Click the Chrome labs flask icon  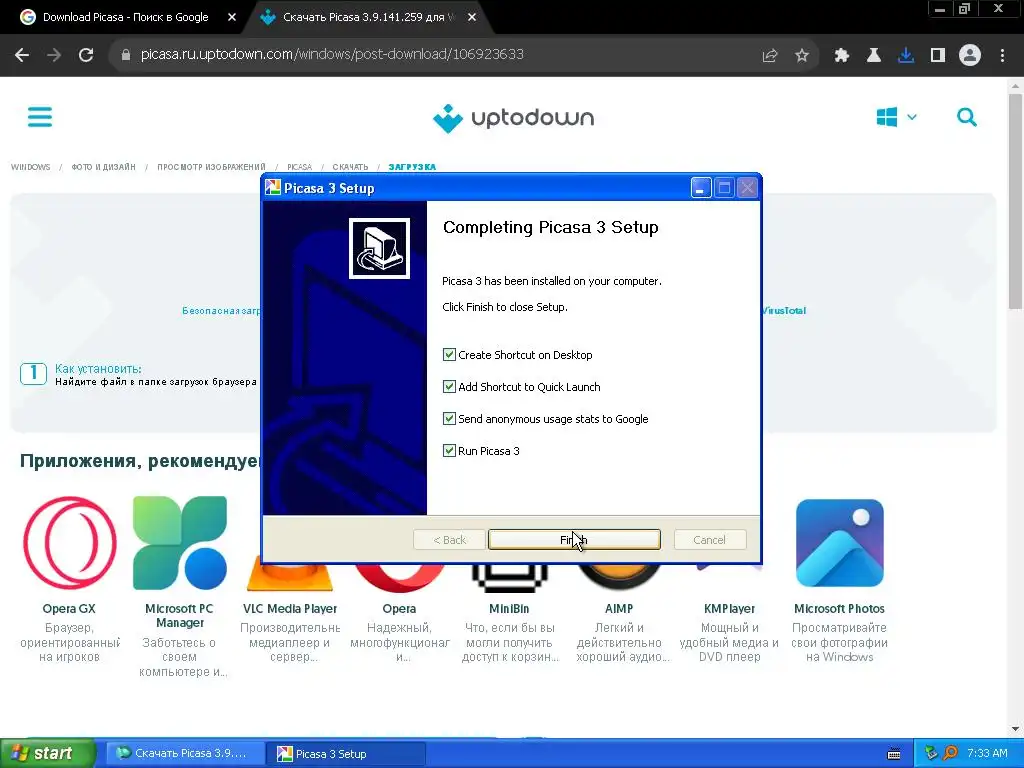tap(874, 56)
